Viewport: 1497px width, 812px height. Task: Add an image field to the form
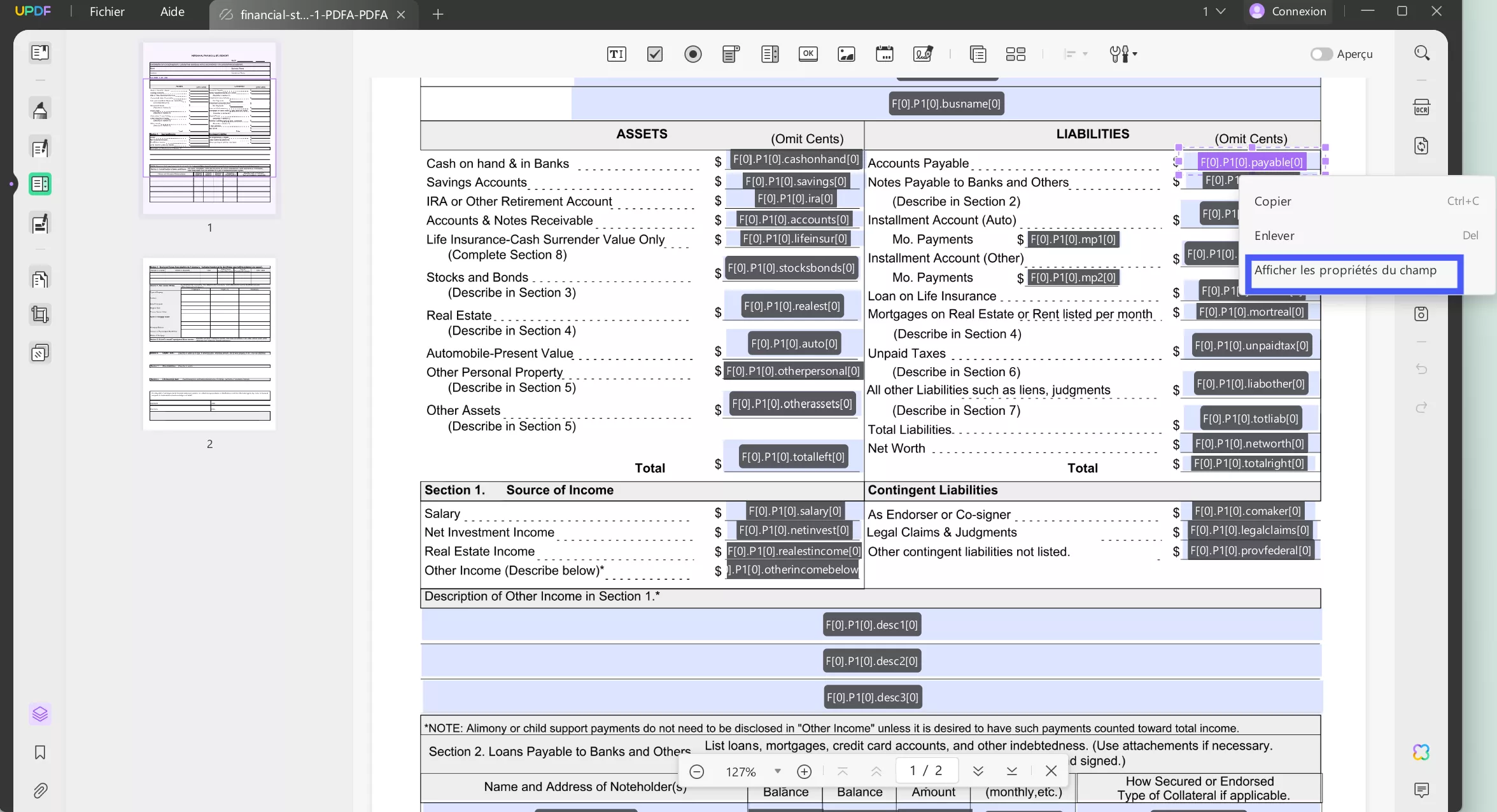[x=847, y=54]
